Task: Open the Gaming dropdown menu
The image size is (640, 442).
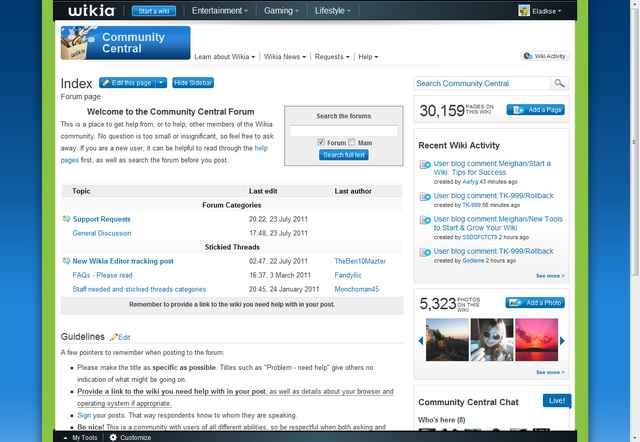Action: (x=281, y=11)
